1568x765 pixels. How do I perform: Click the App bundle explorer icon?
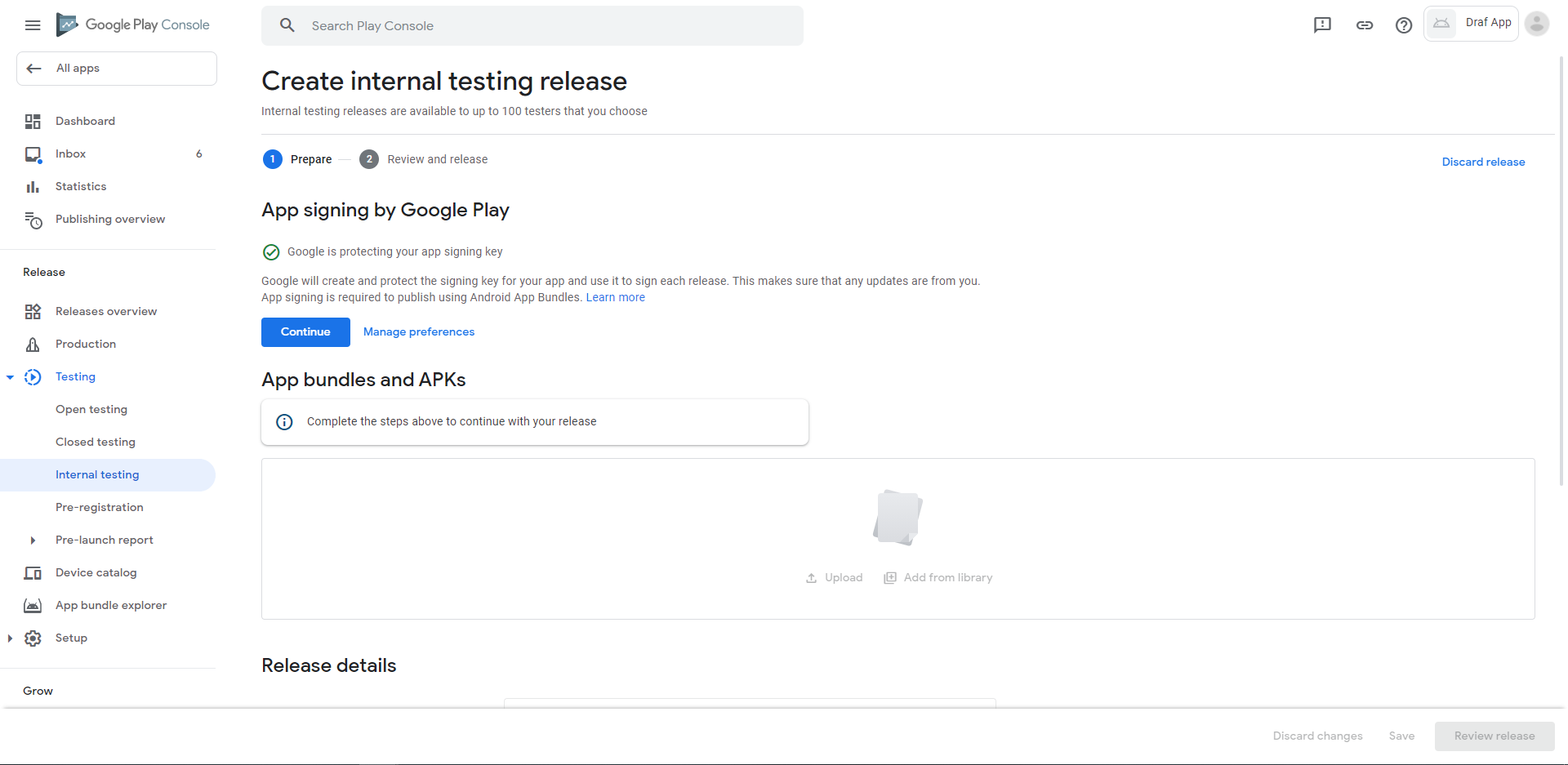point(33,606)
